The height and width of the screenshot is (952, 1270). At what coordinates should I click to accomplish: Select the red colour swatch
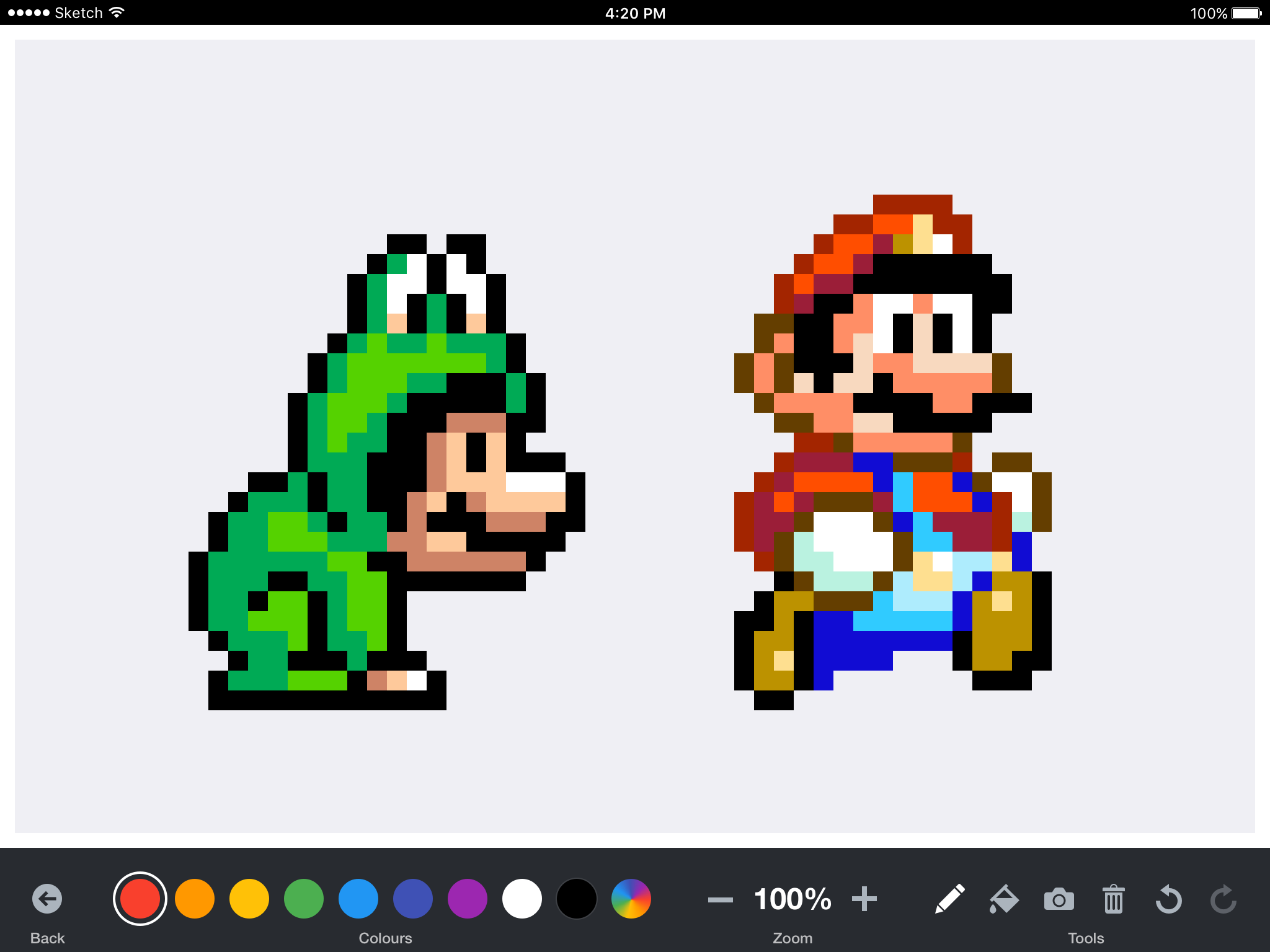pos(140,899)
